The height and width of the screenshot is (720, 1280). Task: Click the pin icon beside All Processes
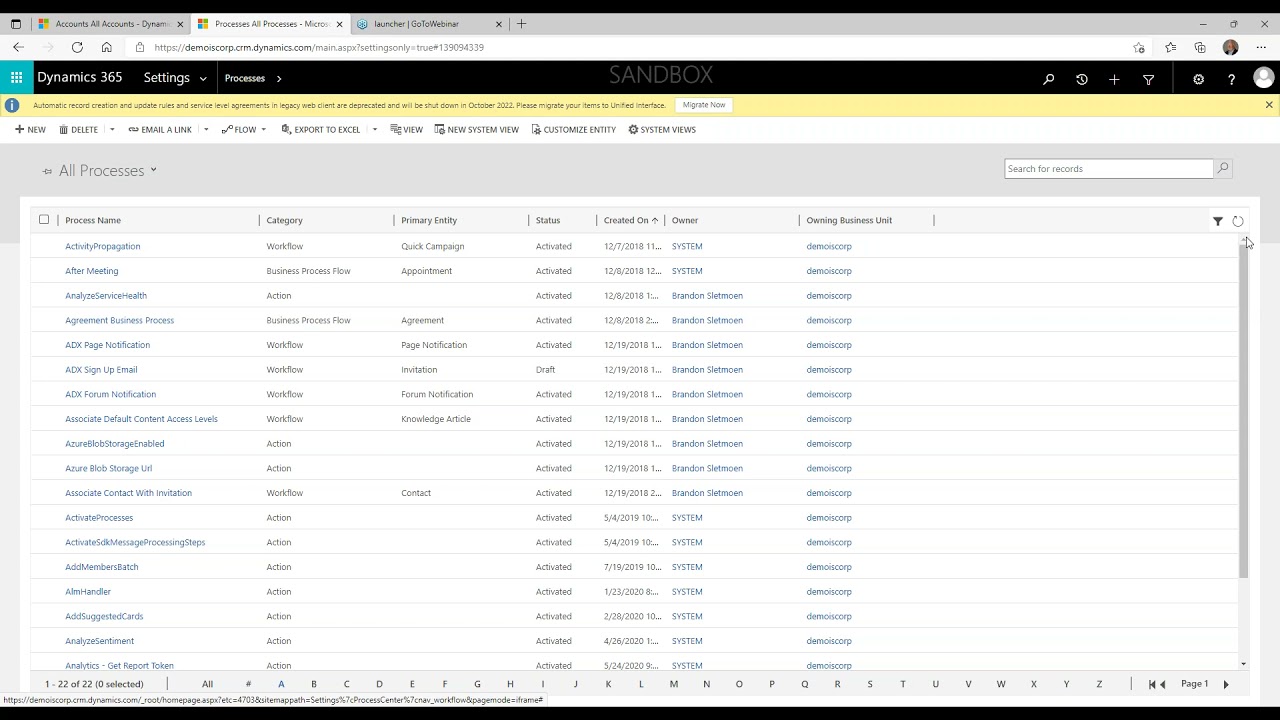(47, 171)
